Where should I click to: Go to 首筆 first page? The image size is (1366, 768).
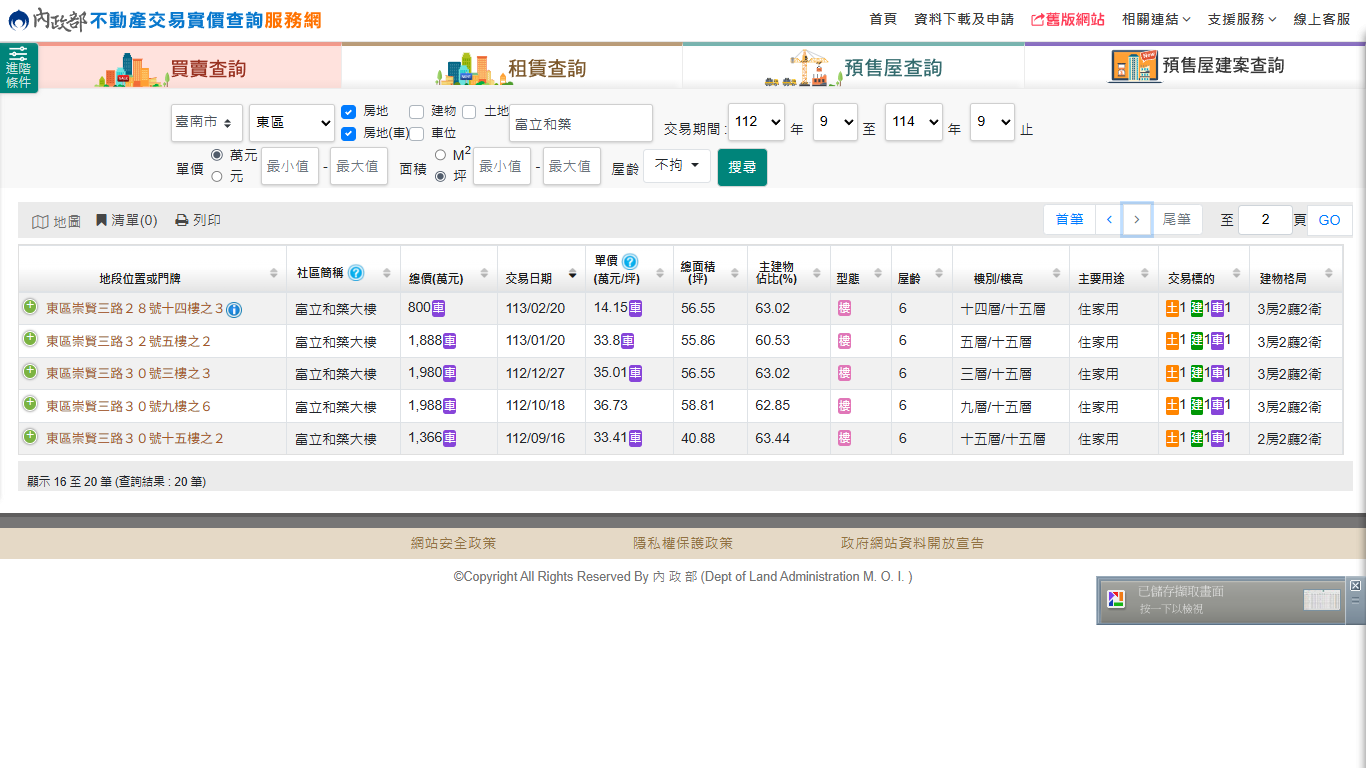coord(1069,220)
